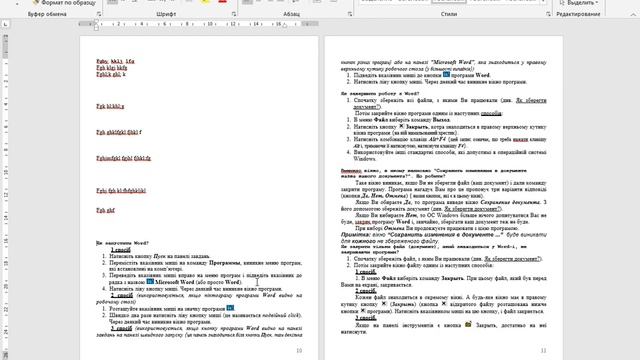Click the '1 спосіб' subheading on page 10

click(x=121, y=250)
